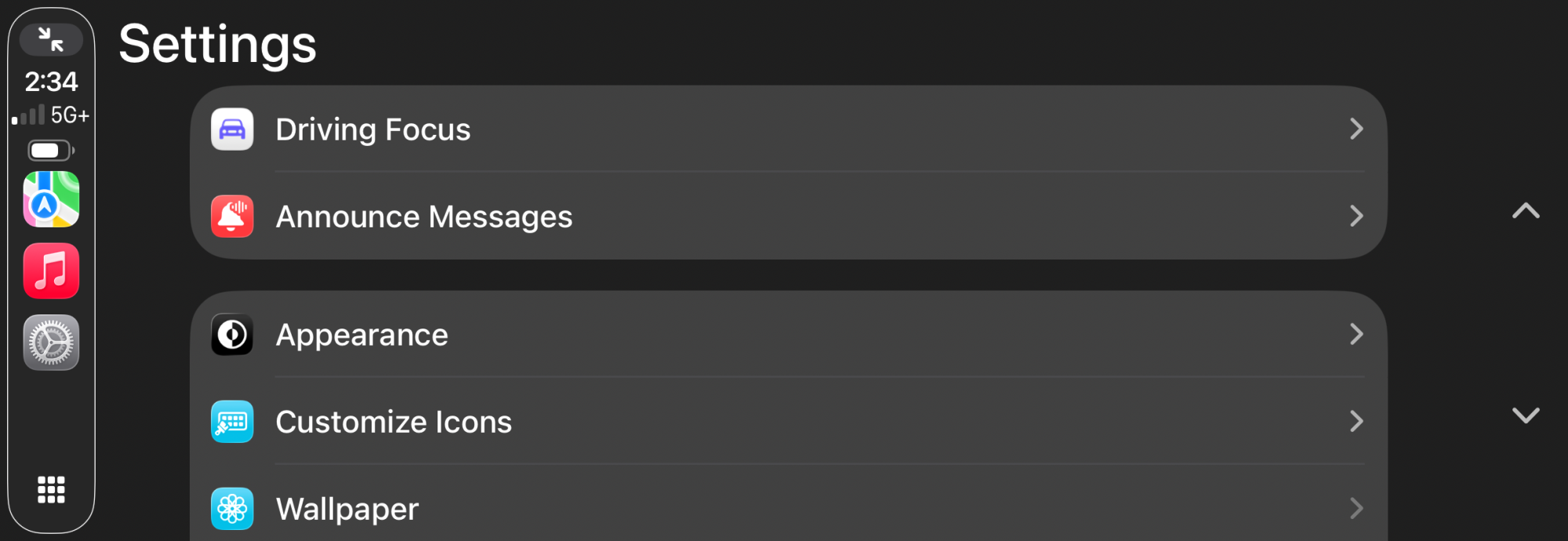Click the Customize Icons row chevron

[1356, 422]
